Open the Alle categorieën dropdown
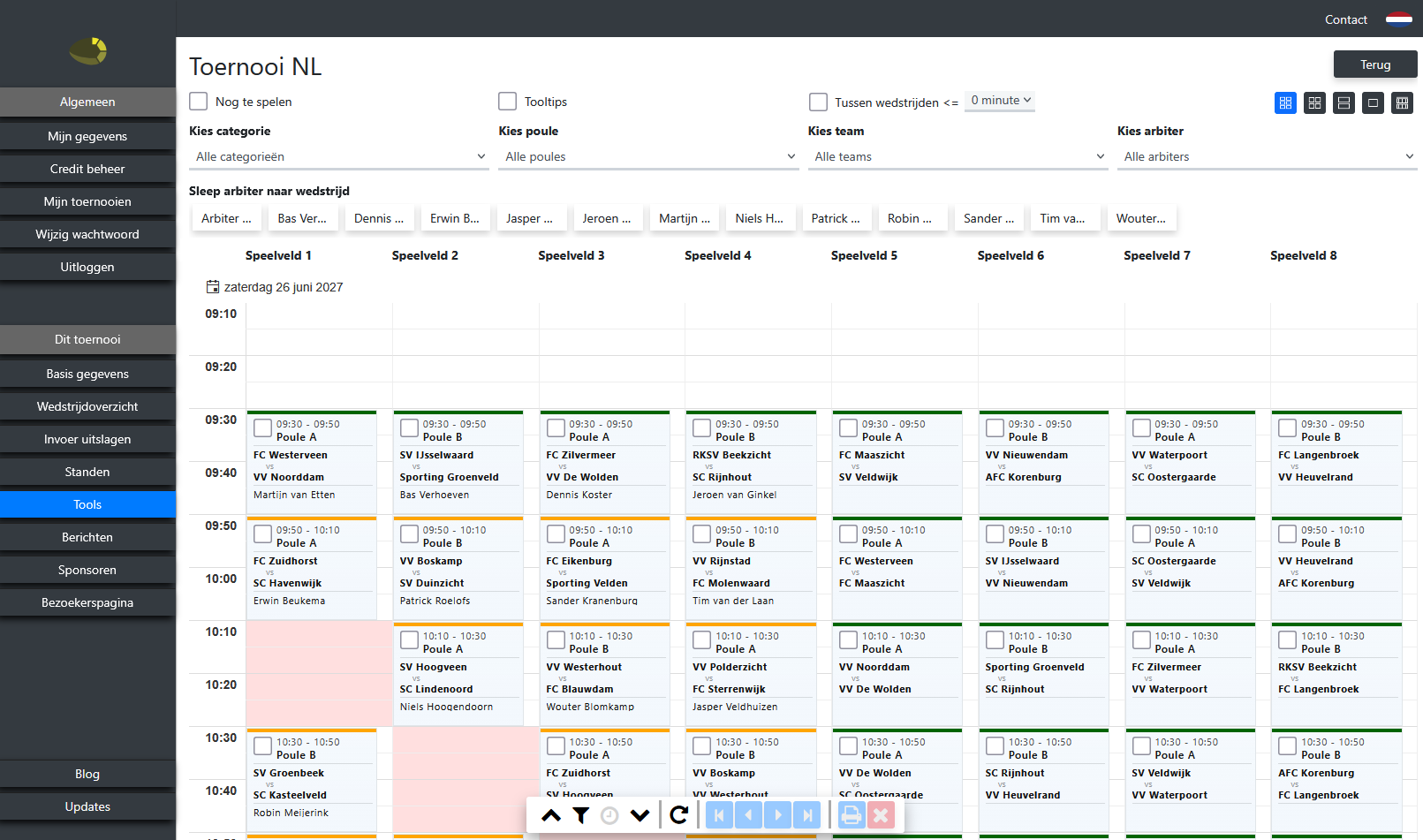Screen dimensions: 1423x840 339,156
